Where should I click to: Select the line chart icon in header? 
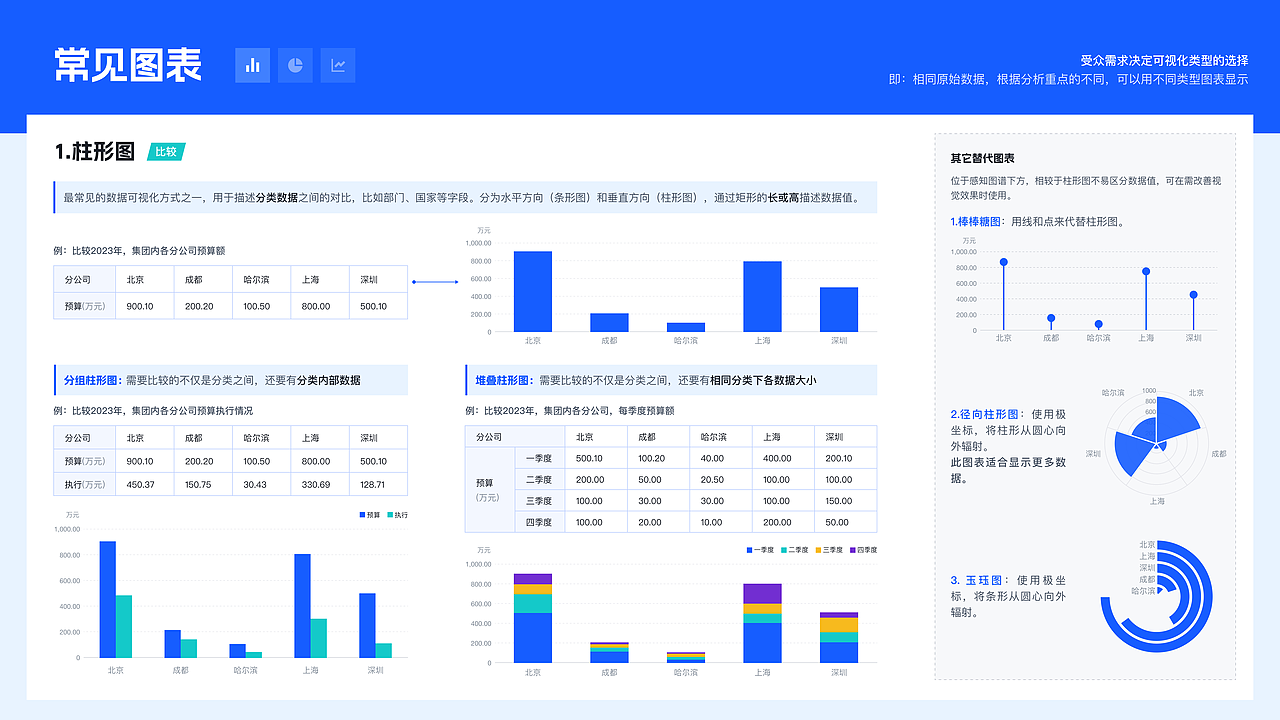[338, 65]
